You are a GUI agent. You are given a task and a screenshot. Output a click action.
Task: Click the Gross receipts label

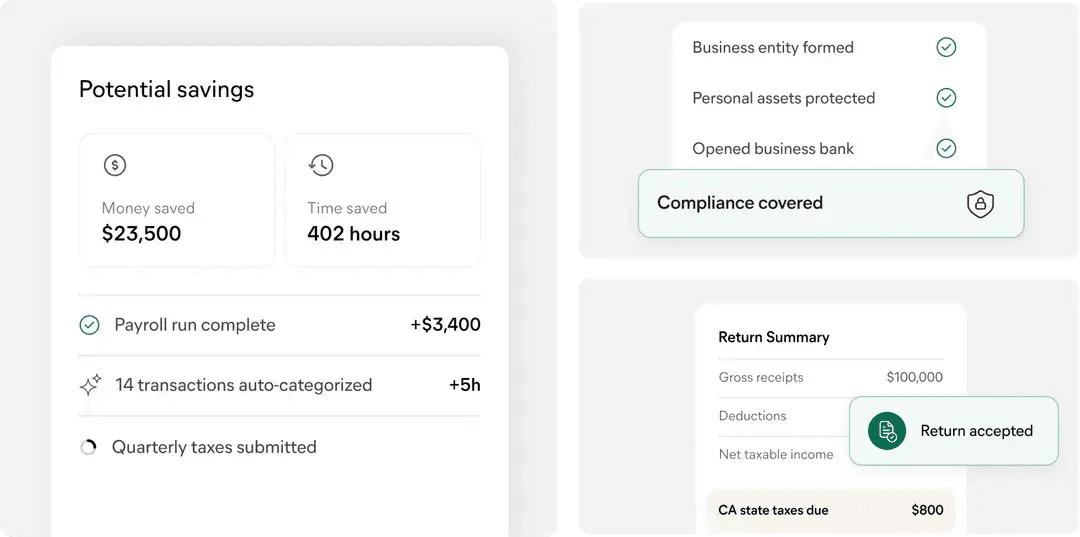point(760,377)
